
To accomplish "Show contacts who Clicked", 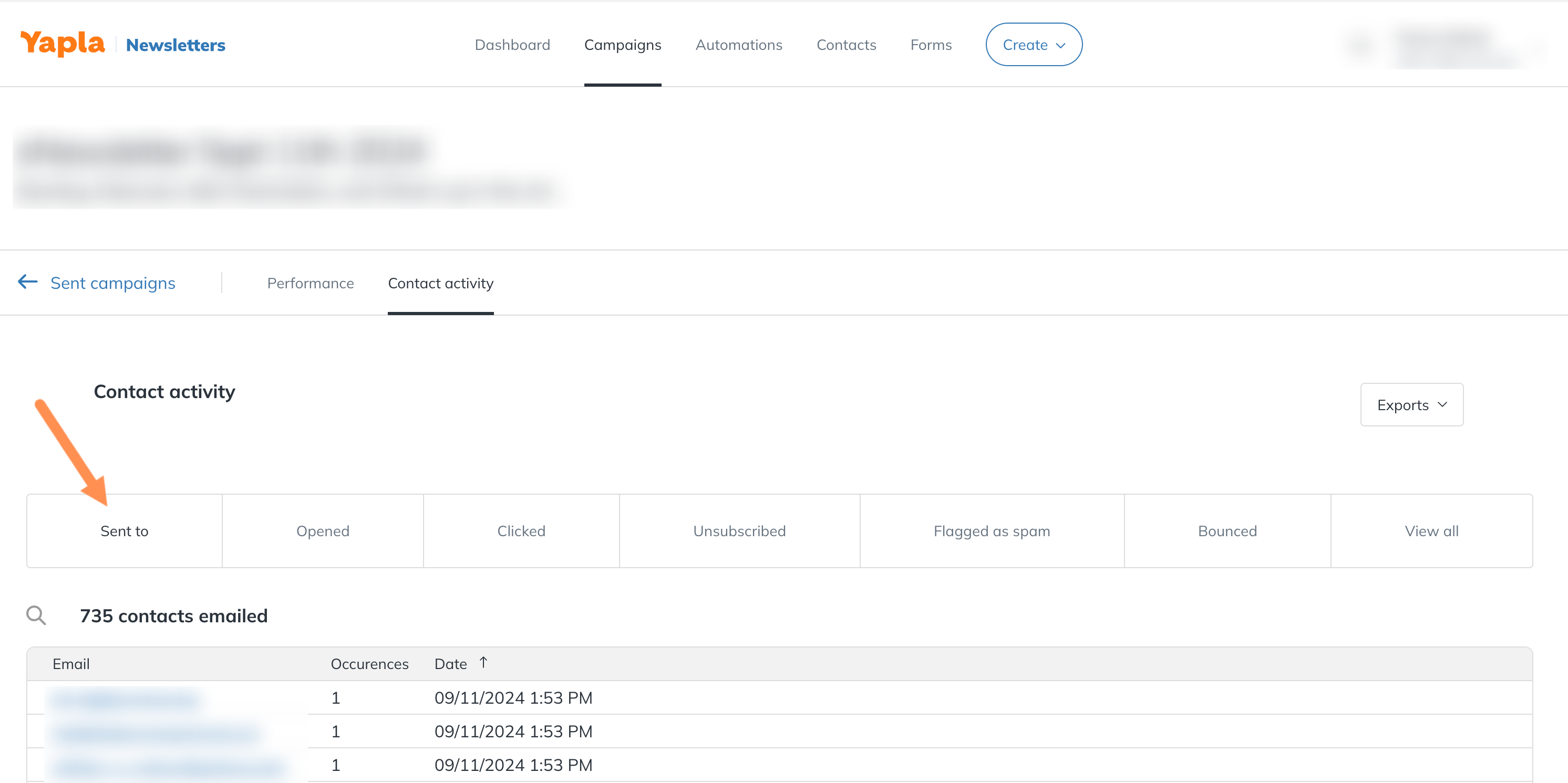I will [x=521, y=530].
